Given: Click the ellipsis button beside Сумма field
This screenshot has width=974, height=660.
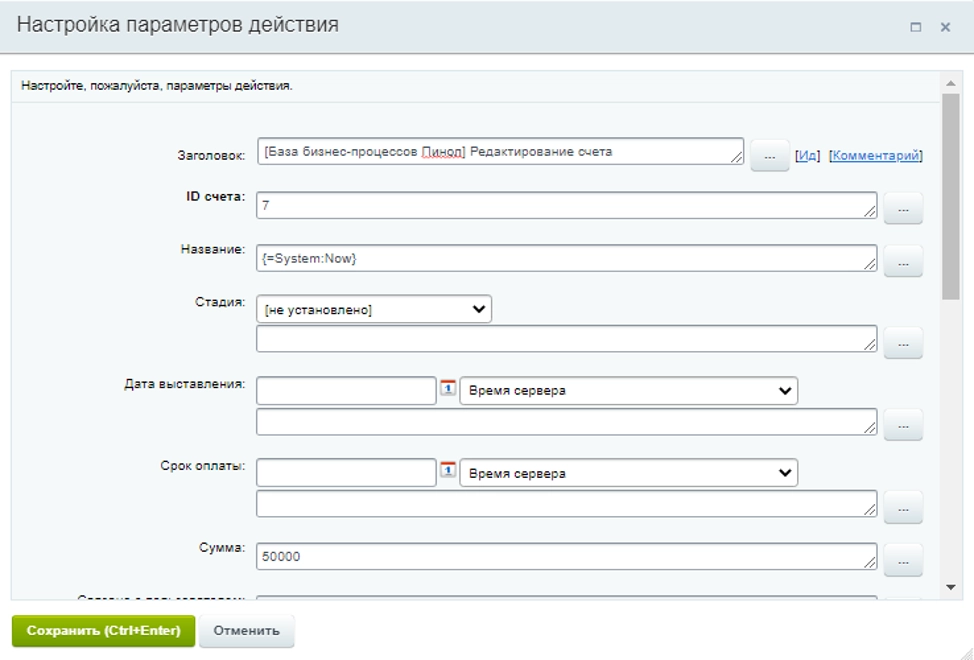Looking at the screenshot, I should click(x=903, y=560).
